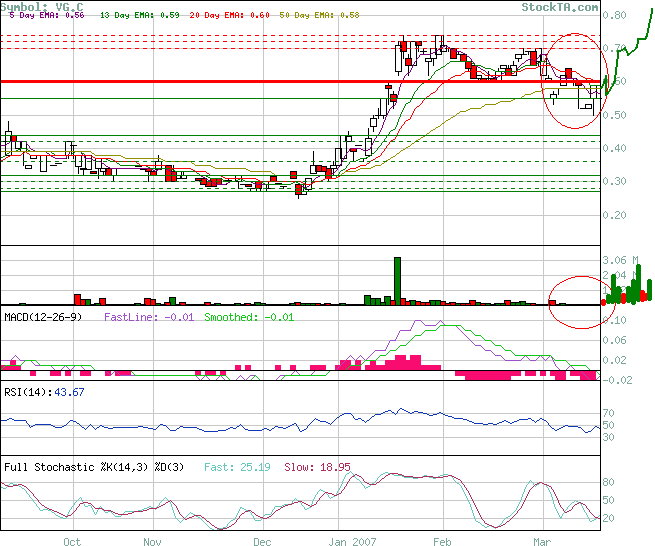655x546 pixels.
Task: Click the 0.20 price axis label
Action: [614, 215]
